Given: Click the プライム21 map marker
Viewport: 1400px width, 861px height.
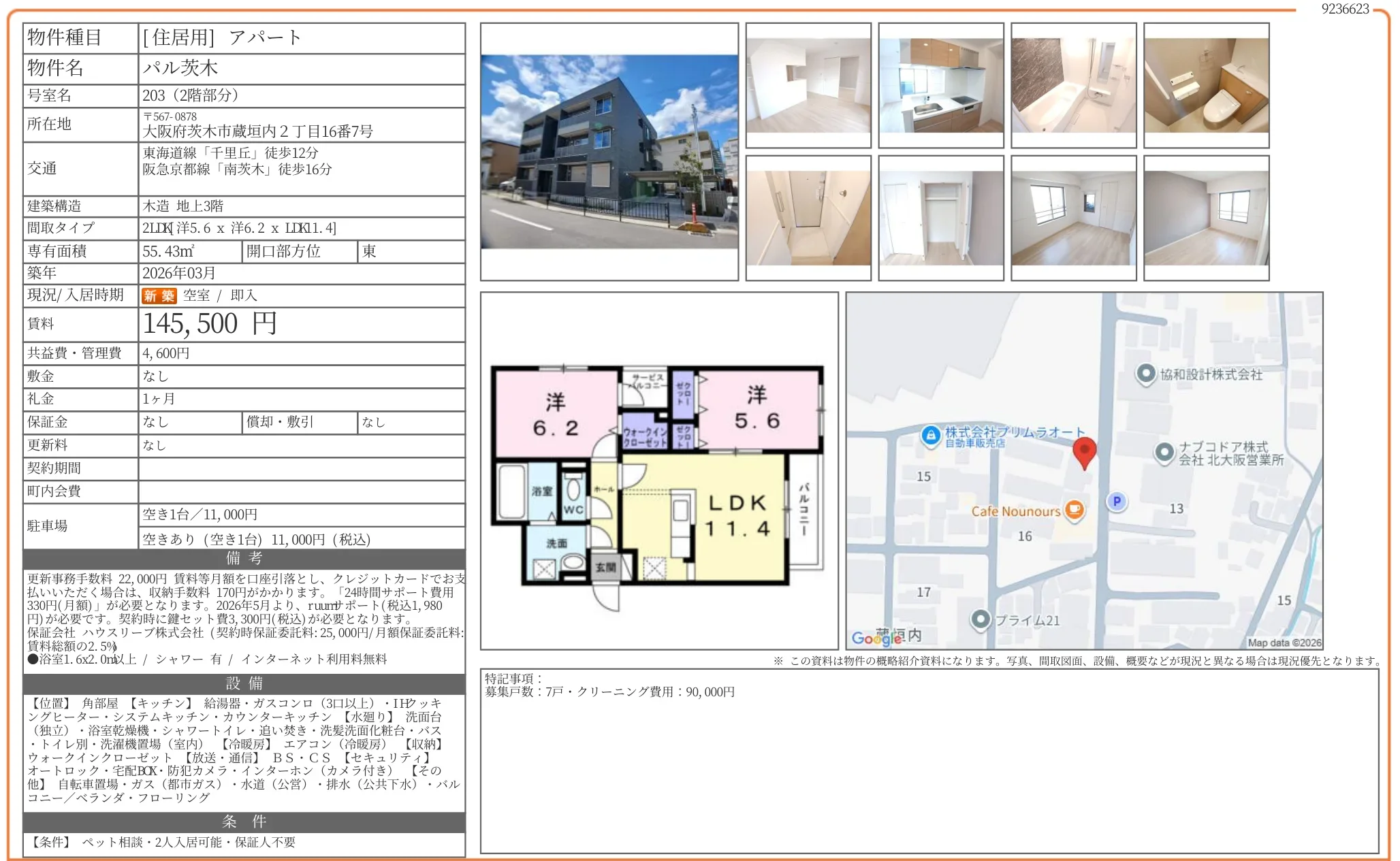Looking at the screenshot, I should (x=981, y=619).
